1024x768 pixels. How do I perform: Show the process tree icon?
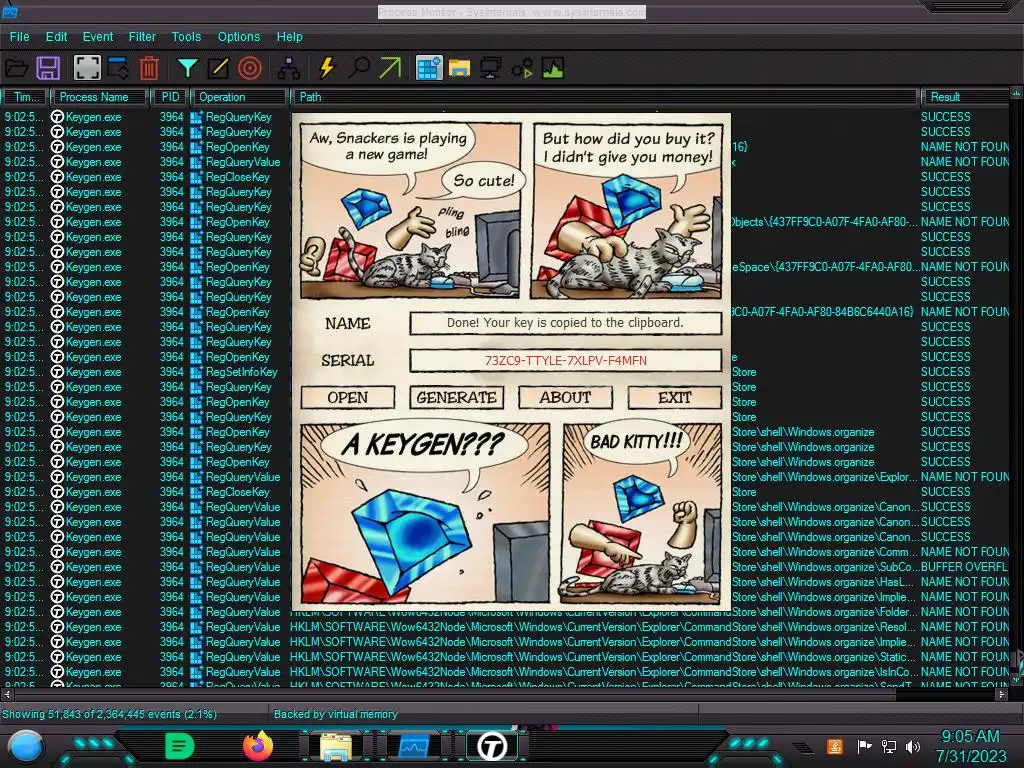289,68
